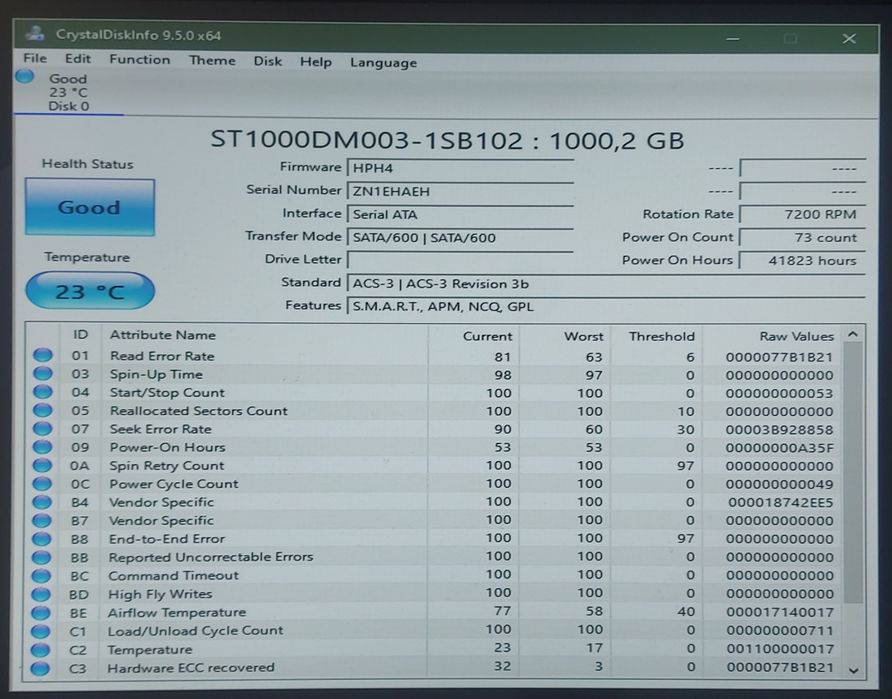Screen dimensions: 892x699
Task: Minimize the CrystalDiskInfo window
Action: 733,39
